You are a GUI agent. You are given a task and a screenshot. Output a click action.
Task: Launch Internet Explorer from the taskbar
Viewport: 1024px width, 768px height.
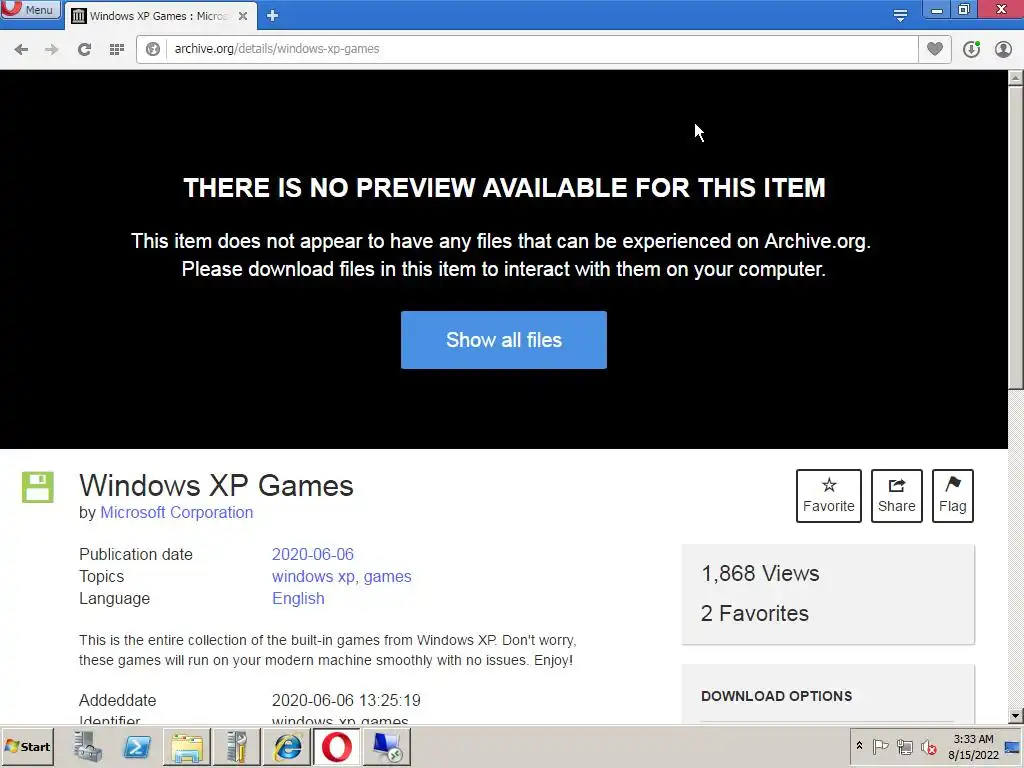click(287, 746)
